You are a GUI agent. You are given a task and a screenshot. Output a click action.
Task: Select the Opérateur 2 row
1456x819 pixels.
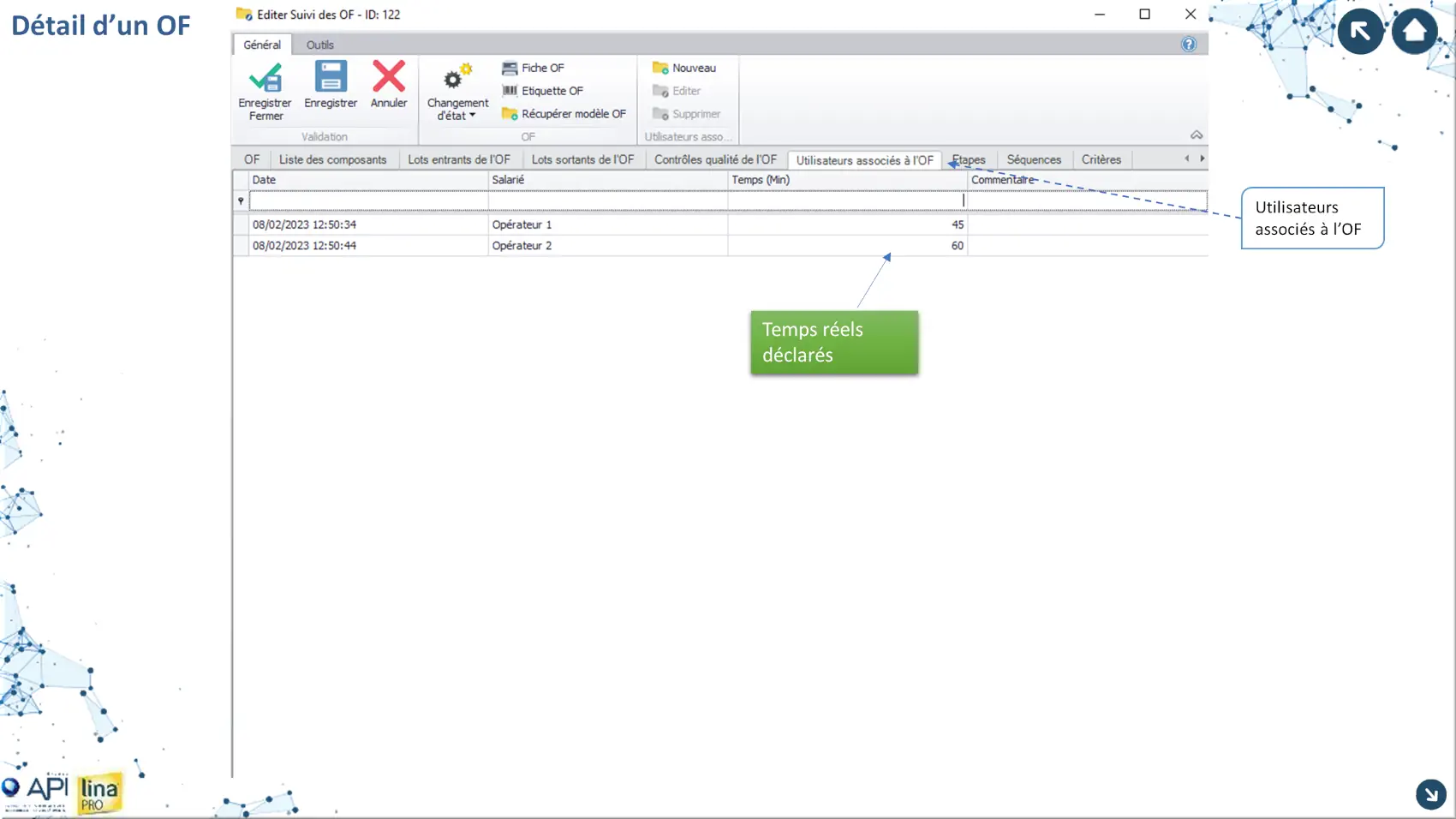[x=522, y=246]
